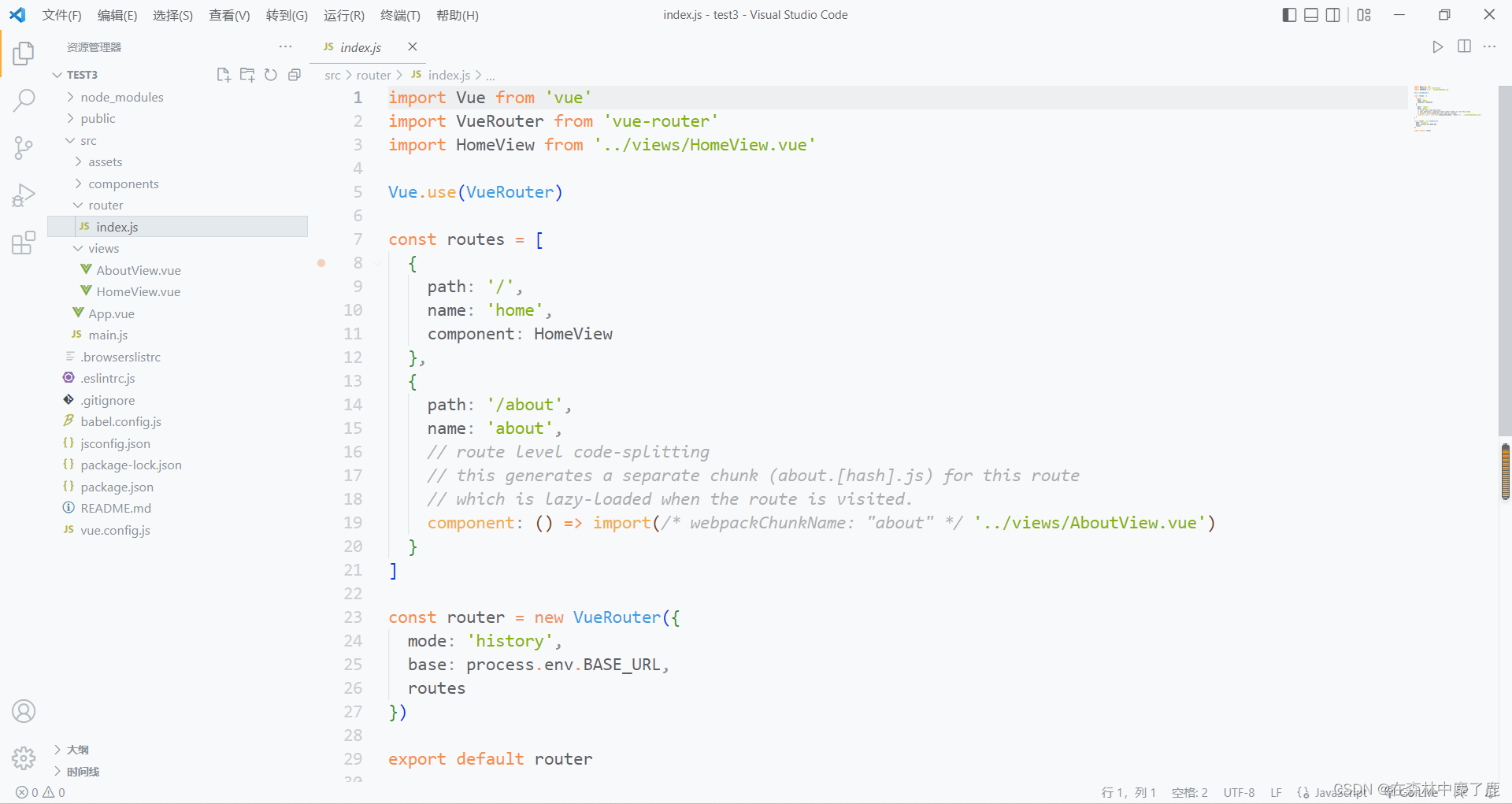Open the Accounts menu icon
This screenshot has width=1512, height=804.
(24, 711)
